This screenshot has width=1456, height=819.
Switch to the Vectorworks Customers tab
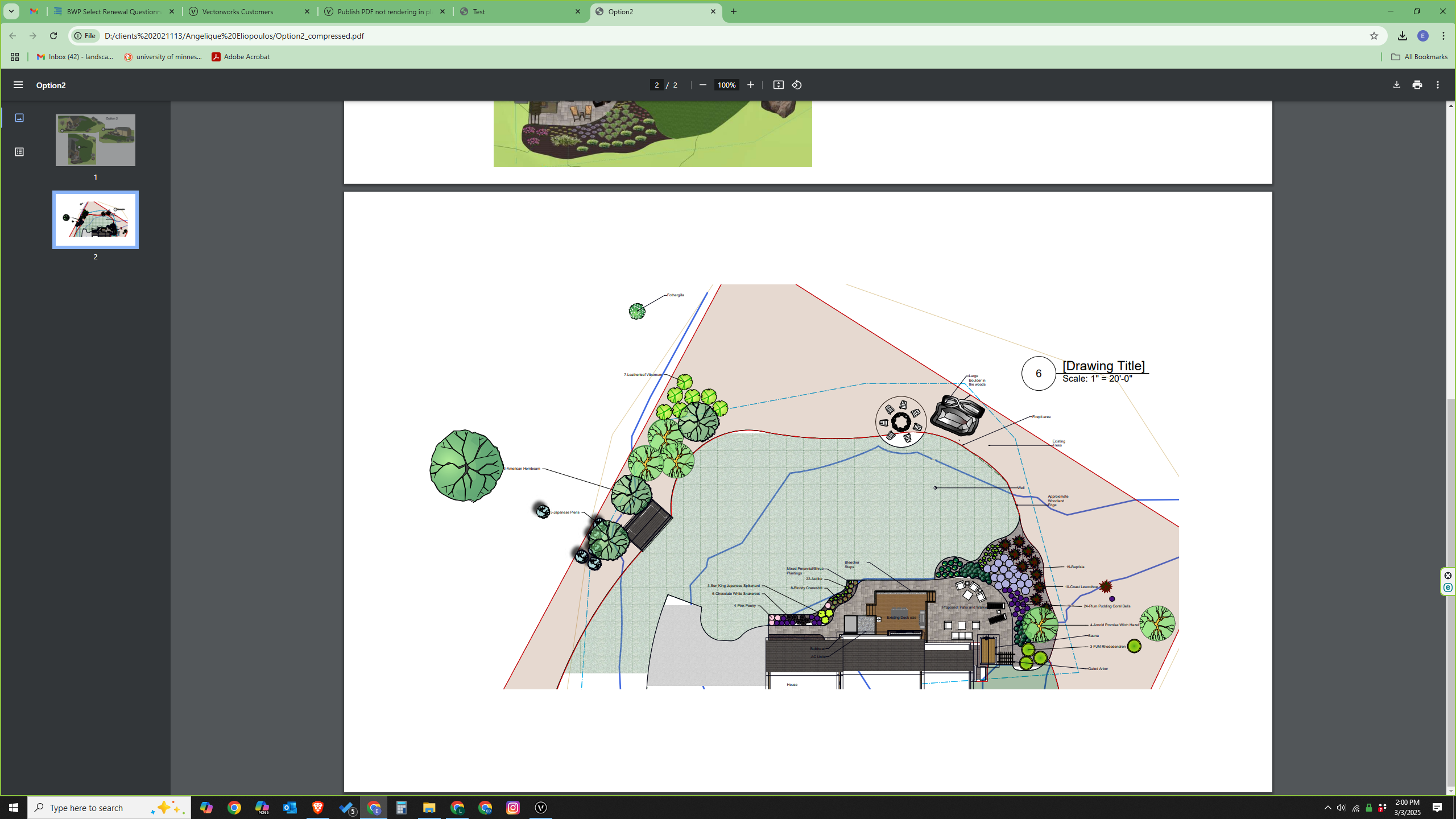[250, 11]
